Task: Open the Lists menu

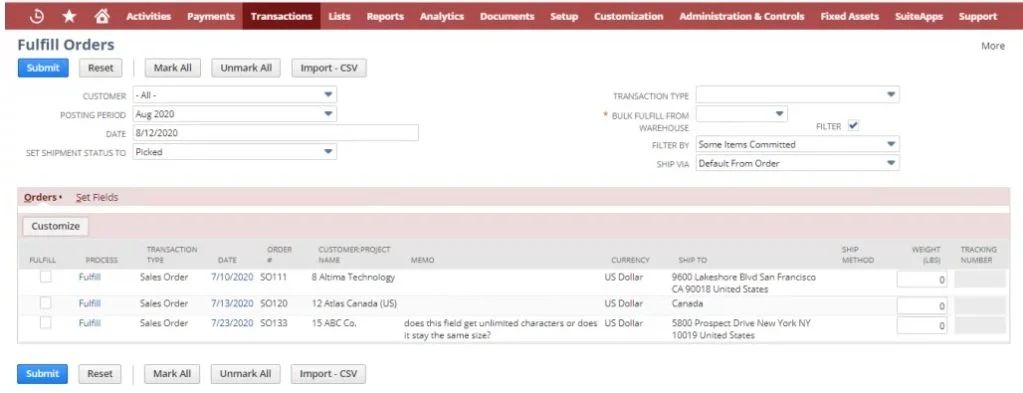Action: point(339,16)
